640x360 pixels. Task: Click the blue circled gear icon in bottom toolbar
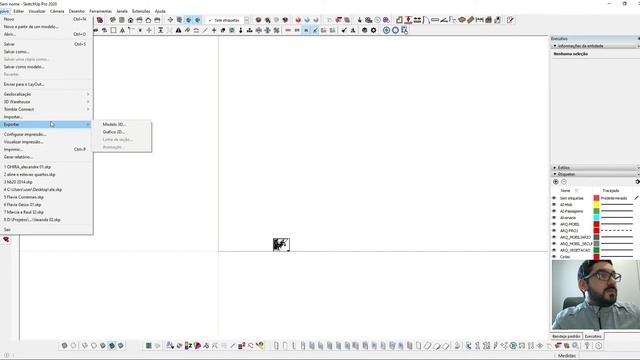[x=513, y=346]
